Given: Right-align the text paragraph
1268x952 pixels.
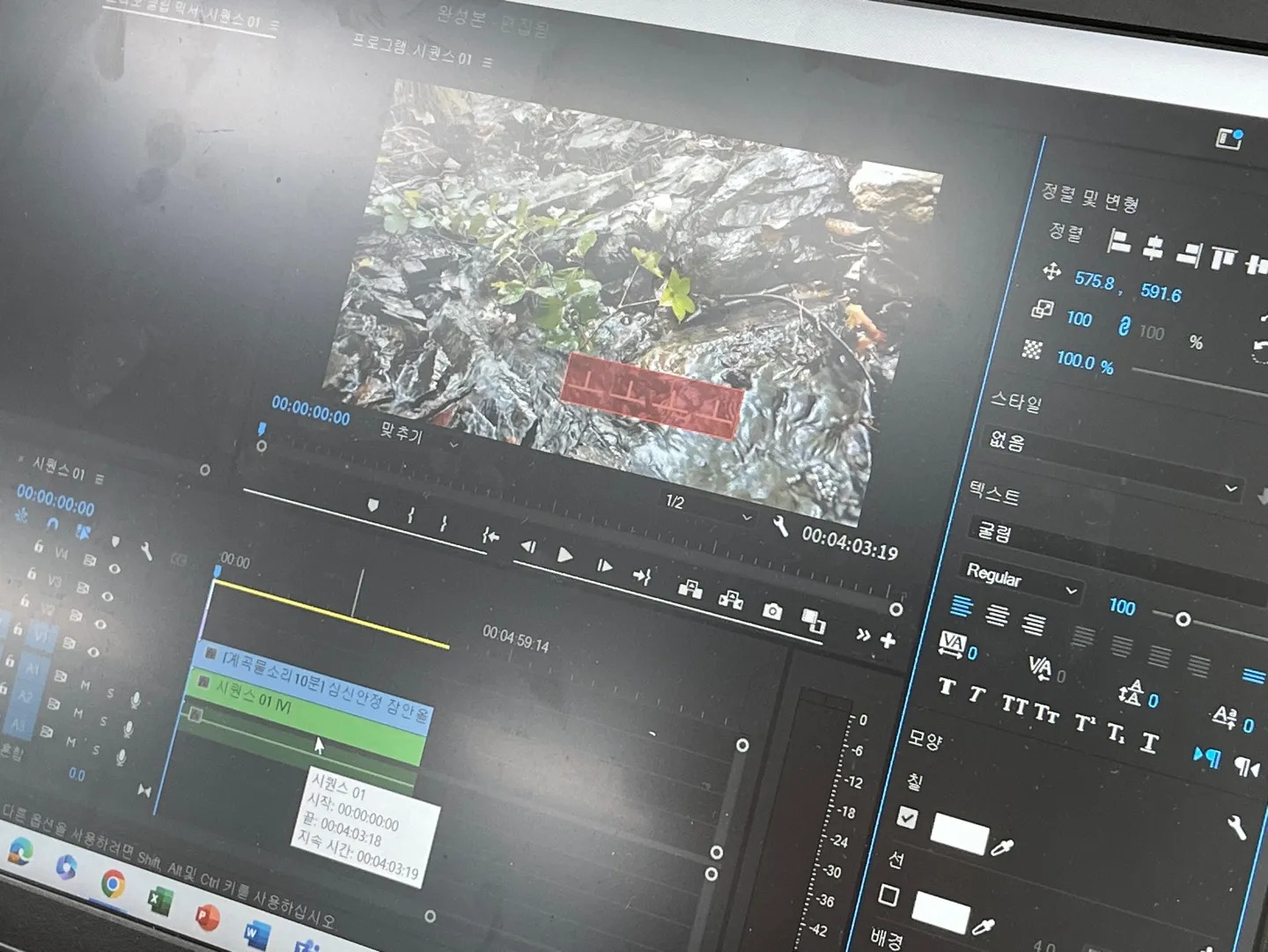Looking at the screenshot, I should click(x=1034, y=624).
